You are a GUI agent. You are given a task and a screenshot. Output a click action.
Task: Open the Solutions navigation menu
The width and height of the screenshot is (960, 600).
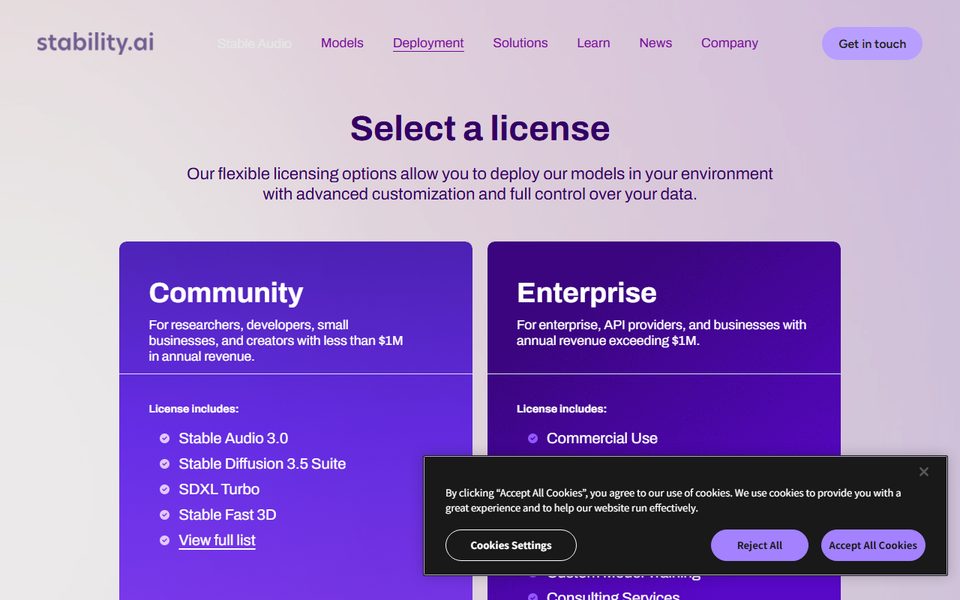coord(520,43)
